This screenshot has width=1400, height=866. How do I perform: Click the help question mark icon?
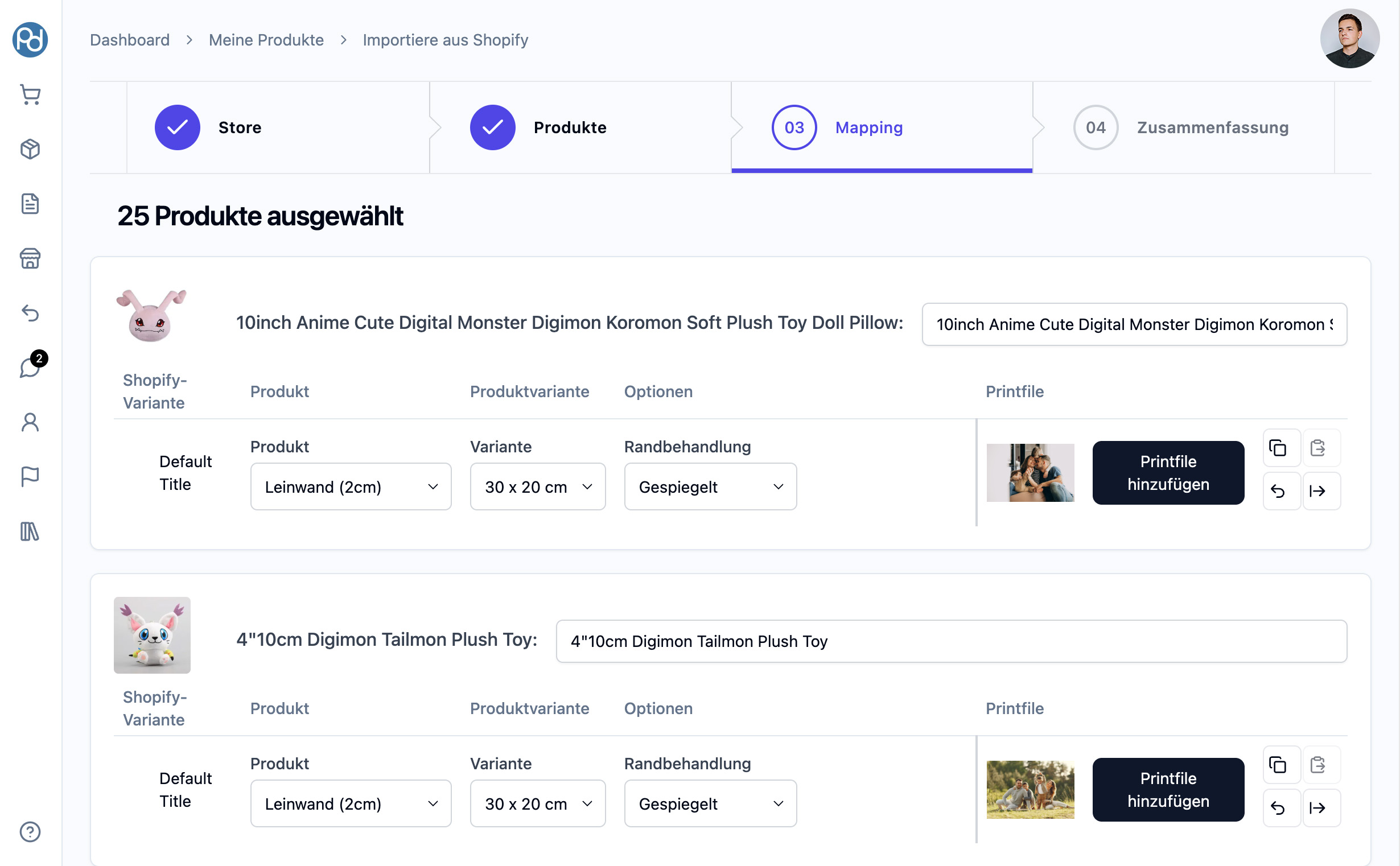pos(30,831)
